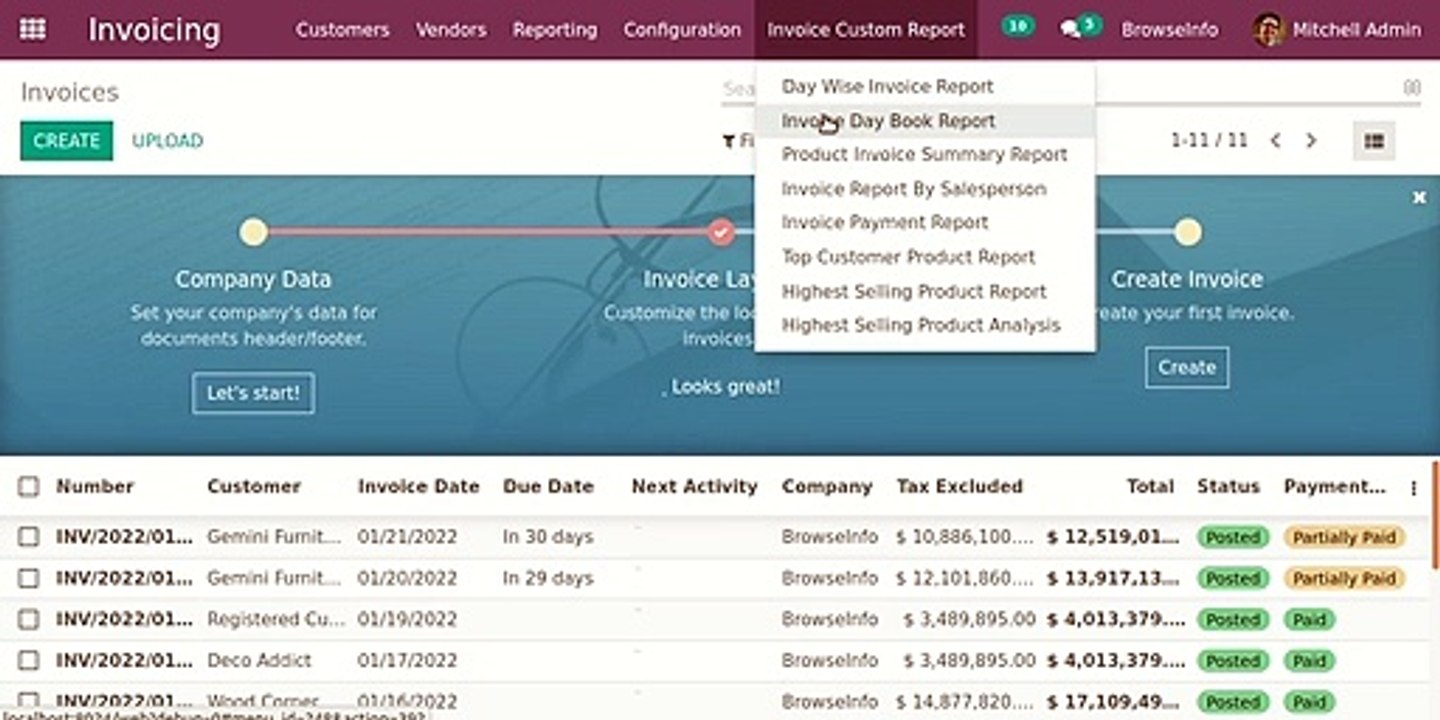Go to previous page arrow

point(1275,141)
